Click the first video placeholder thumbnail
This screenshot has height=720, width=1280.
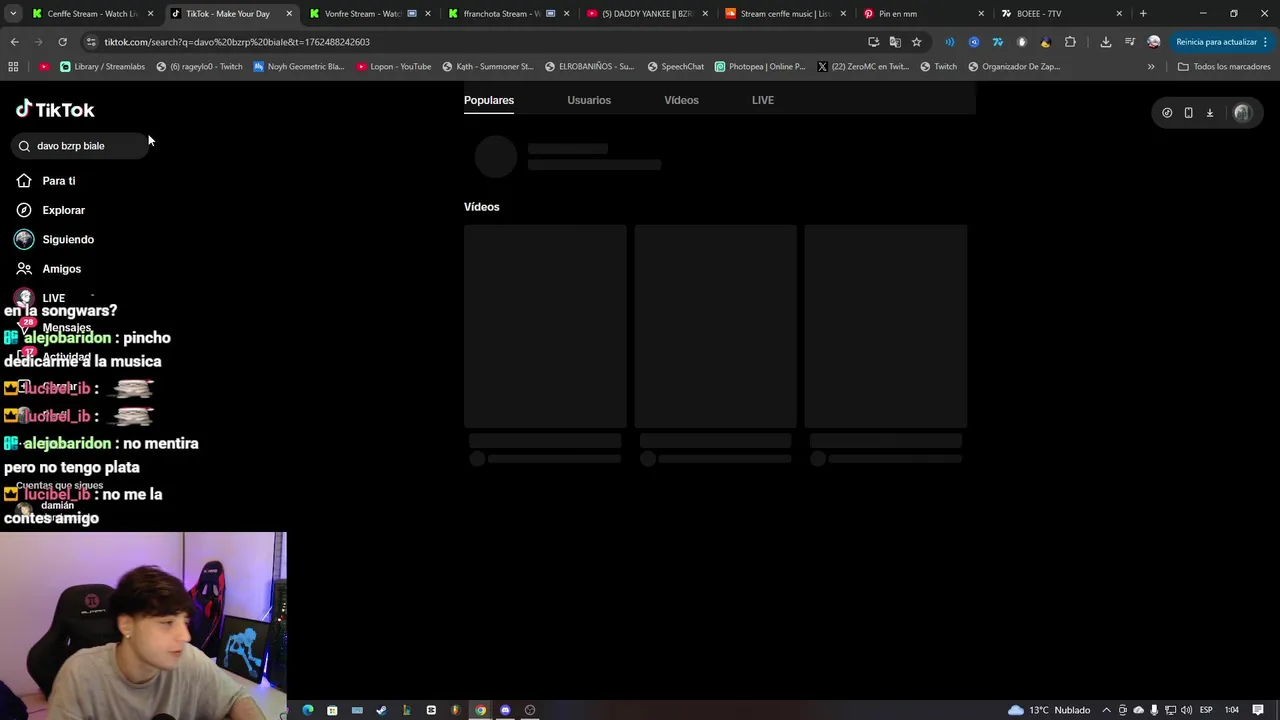545,326
